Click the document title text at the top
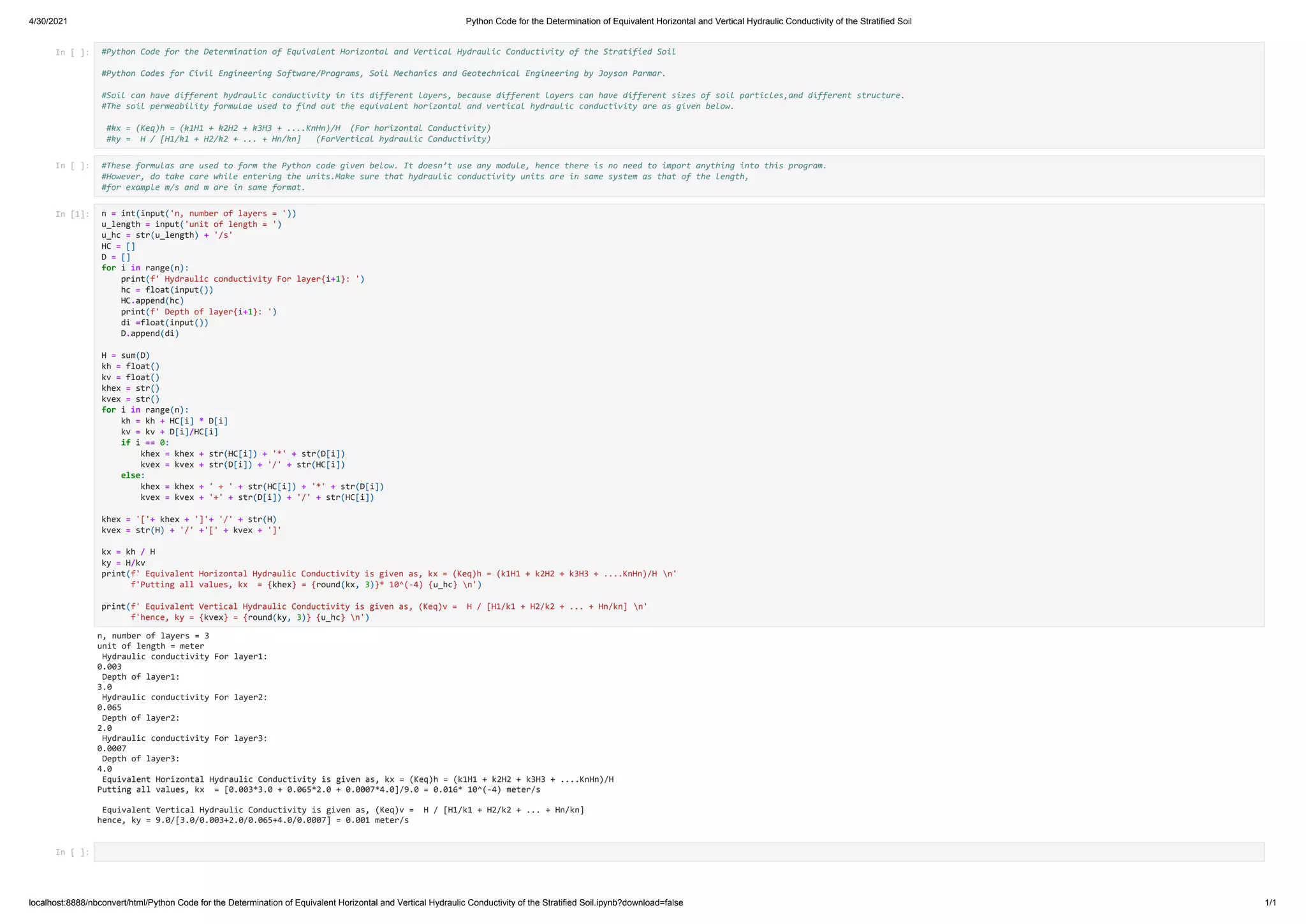Screen dimensions: 1306x924 (688, 22)
